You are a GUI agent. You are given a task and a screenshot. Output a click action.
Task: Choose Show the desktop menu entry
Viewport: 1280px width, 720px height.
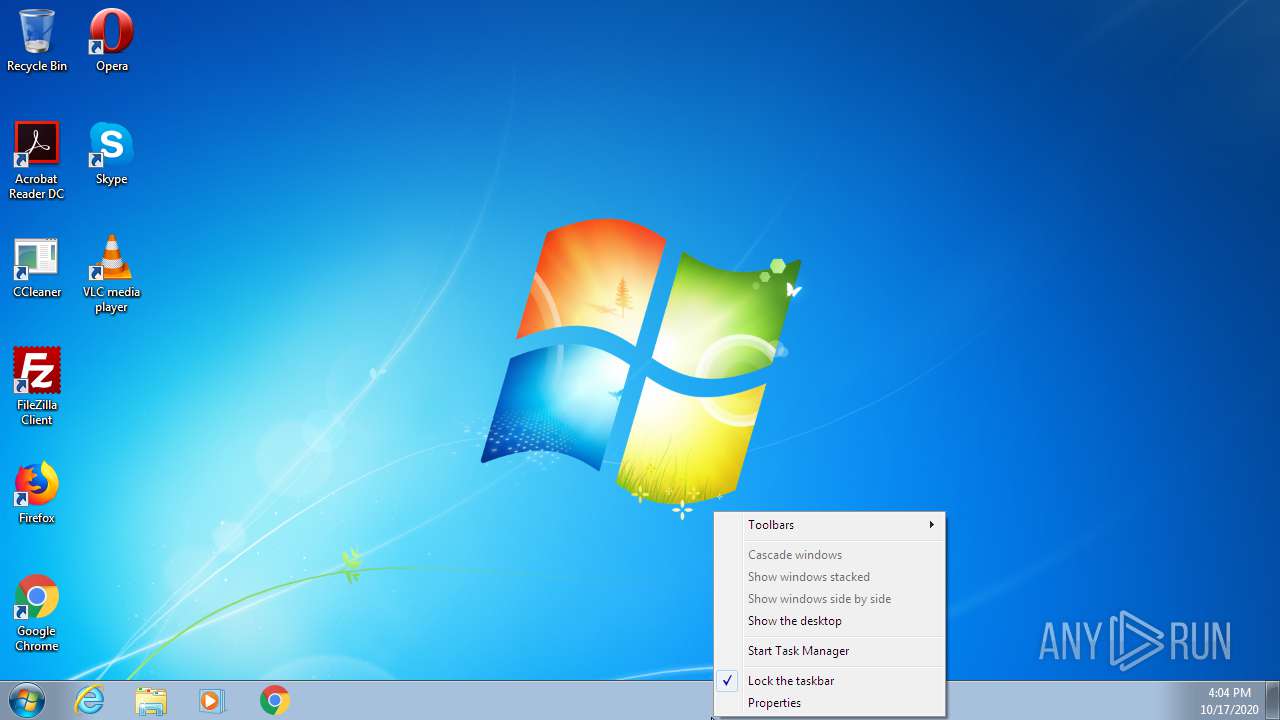[830, 621]
